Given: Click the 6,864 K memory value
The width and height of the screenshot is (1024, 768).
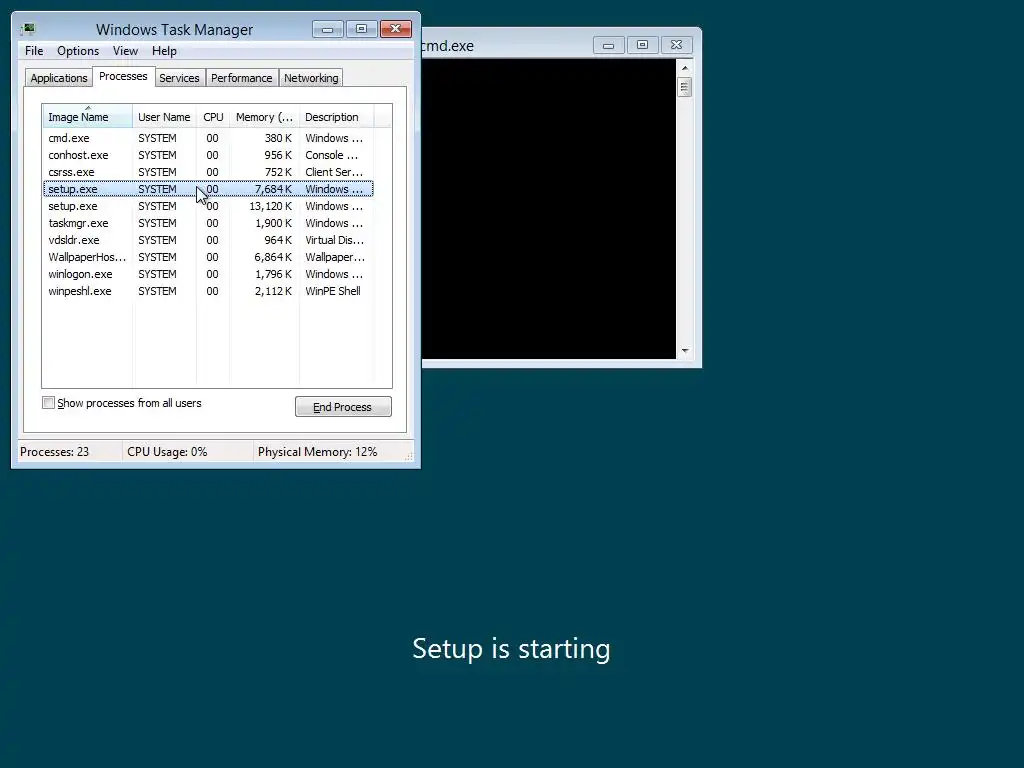Looking at the screenshot, I should point(273,257).
